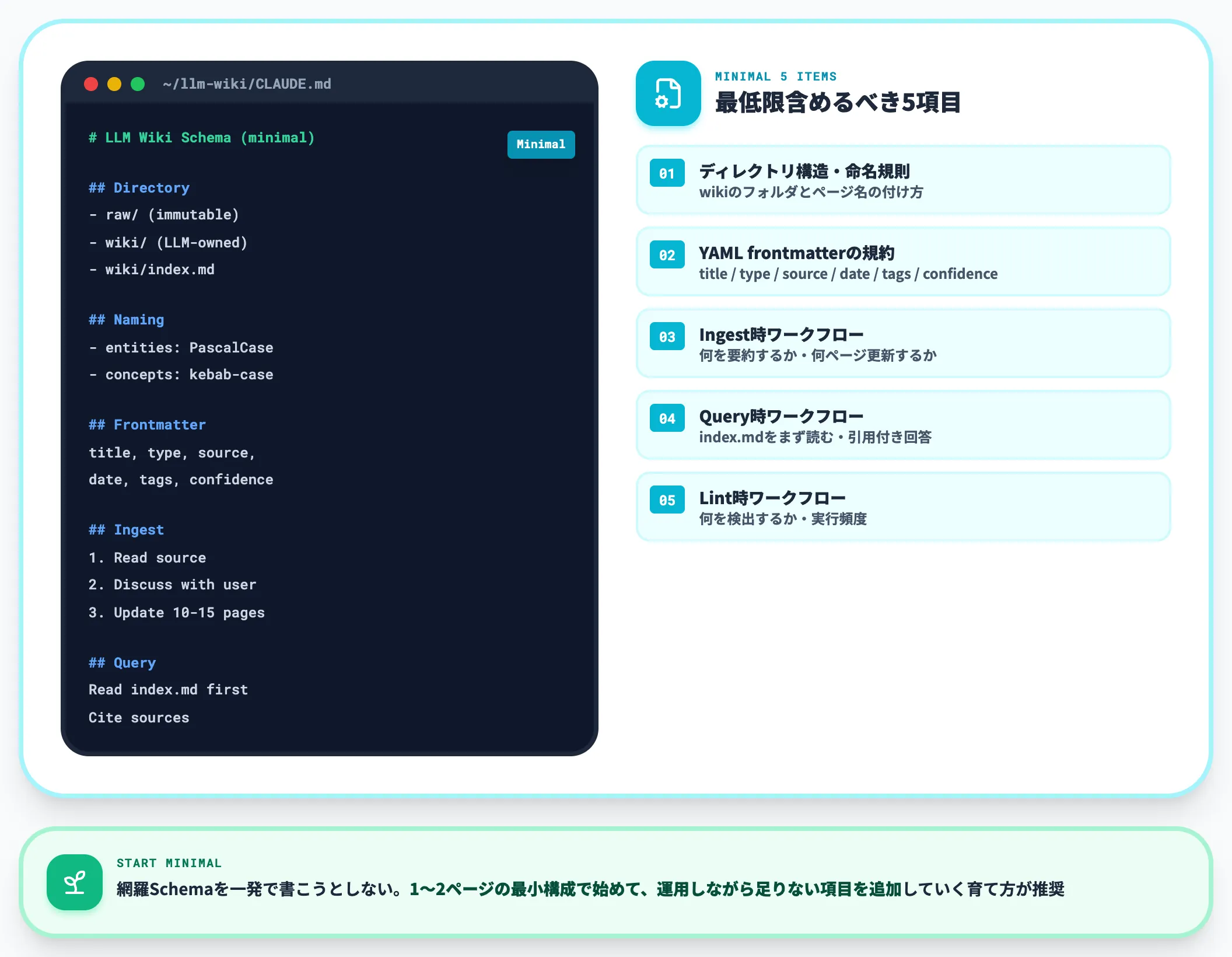Click the 何を要約するか・何ページ更新するか subtitle

coord(818,355)
